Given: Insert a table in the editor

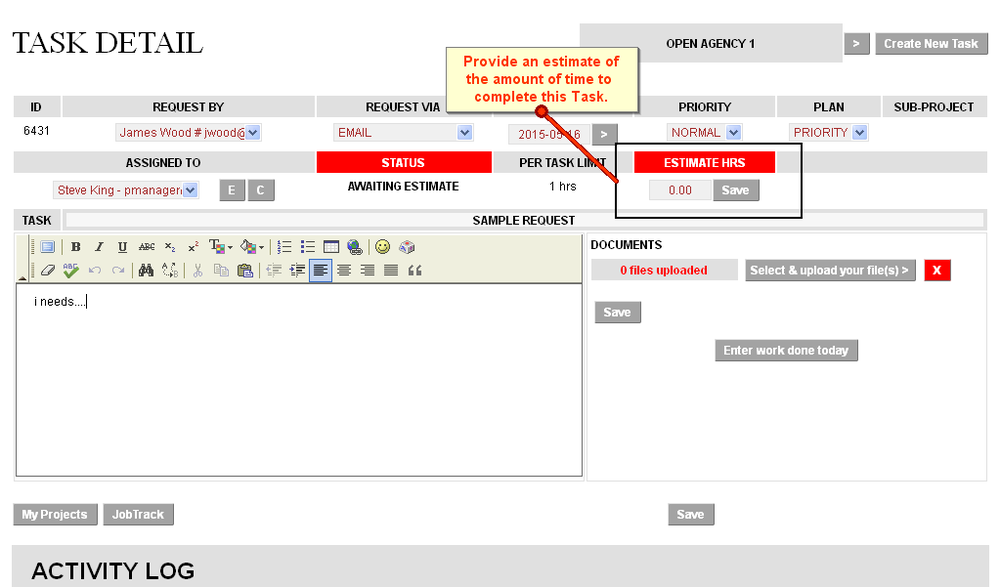Looking at the screenshot, I should 330,247.
